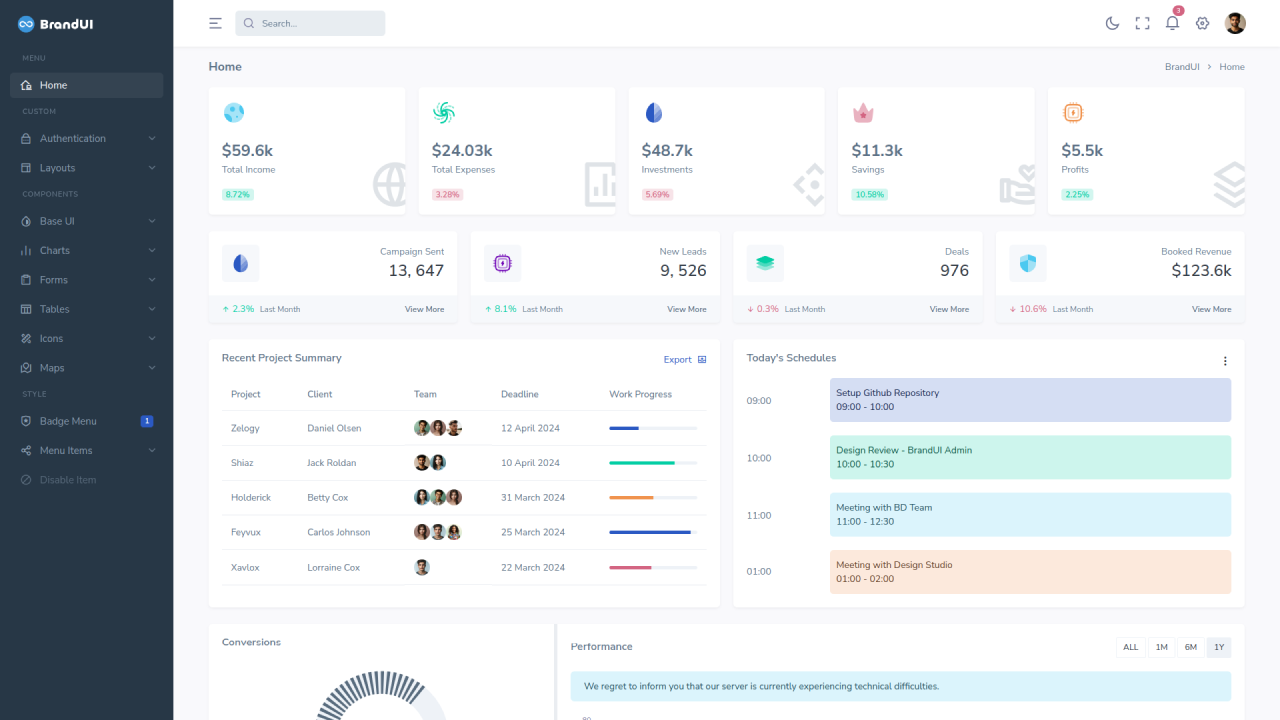View More for New Leads
The width and height of the screenshot is (1280, 720).
tap(687, 310)
